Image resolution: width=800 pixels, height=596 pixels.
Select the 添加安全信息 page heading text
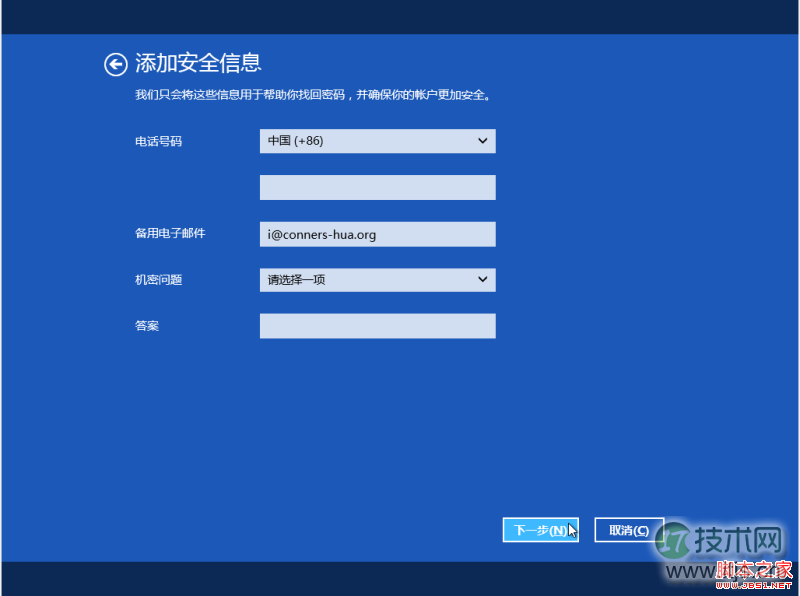tap(198, 63)
